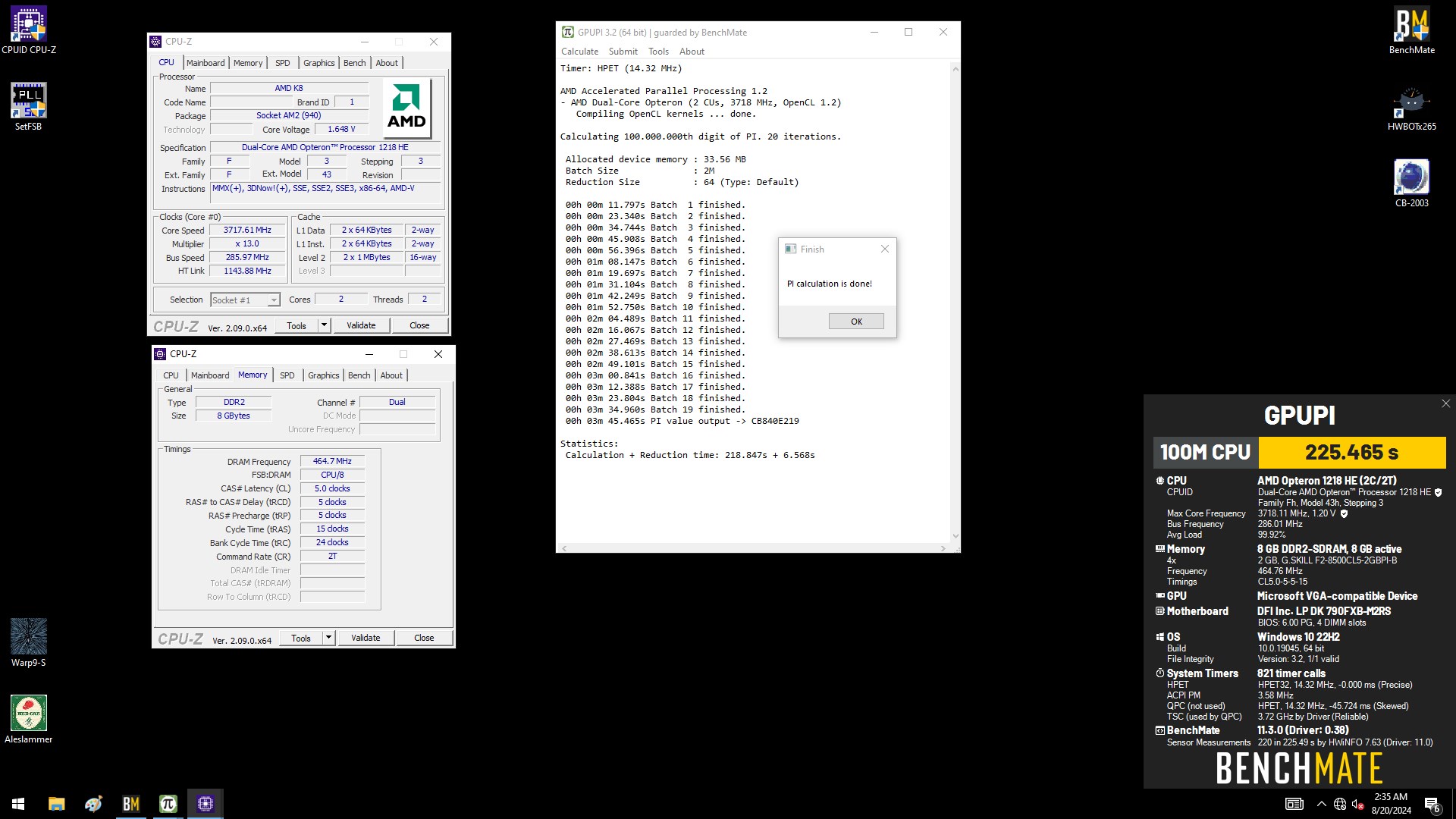Image resolution: width=1456 pixels, height=819 pixels.
Task: Click the AMD logo in CPU-Z
Action: [406, 109]
